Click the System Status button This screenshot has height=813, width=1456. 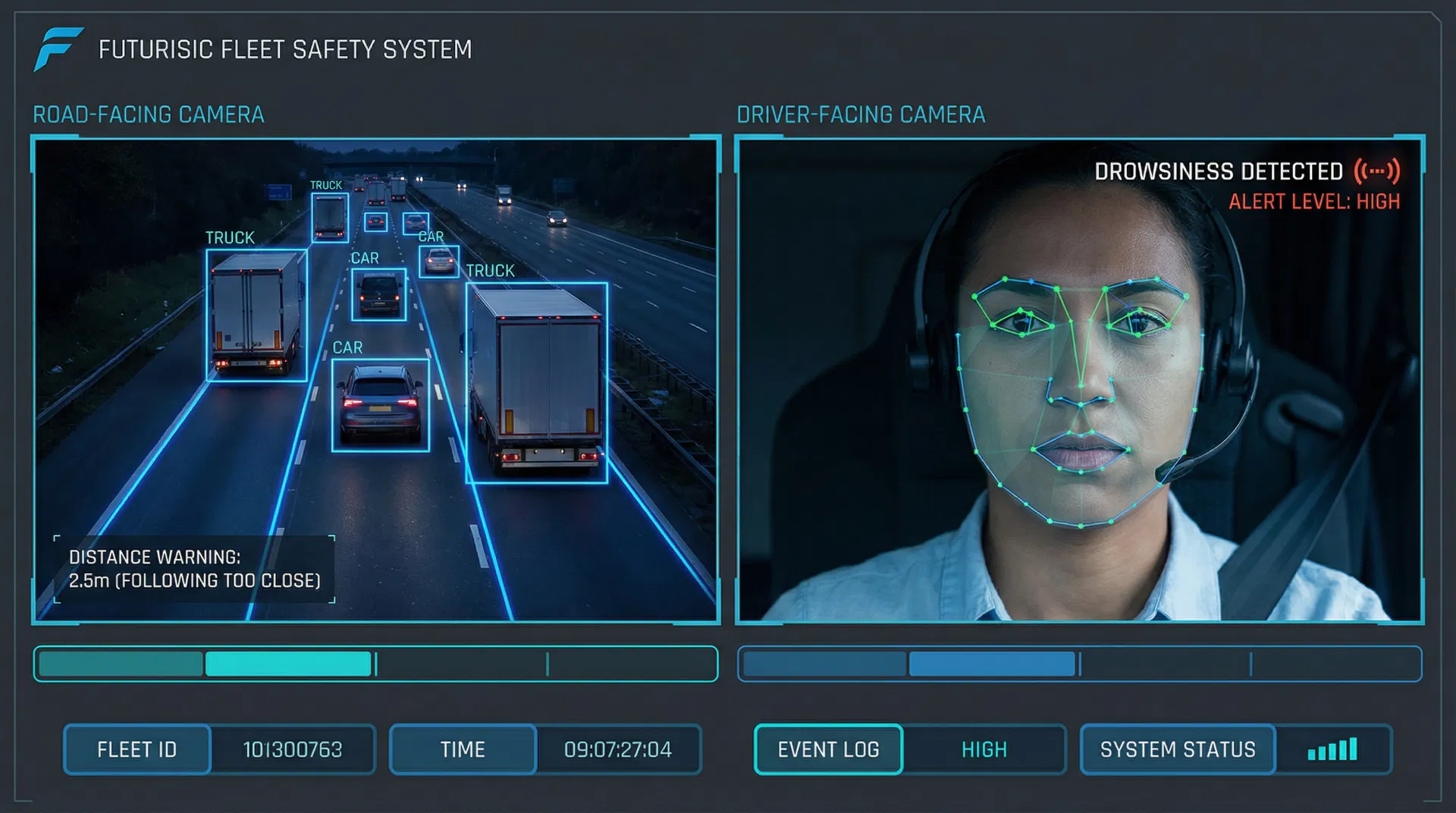point(1178,749)
